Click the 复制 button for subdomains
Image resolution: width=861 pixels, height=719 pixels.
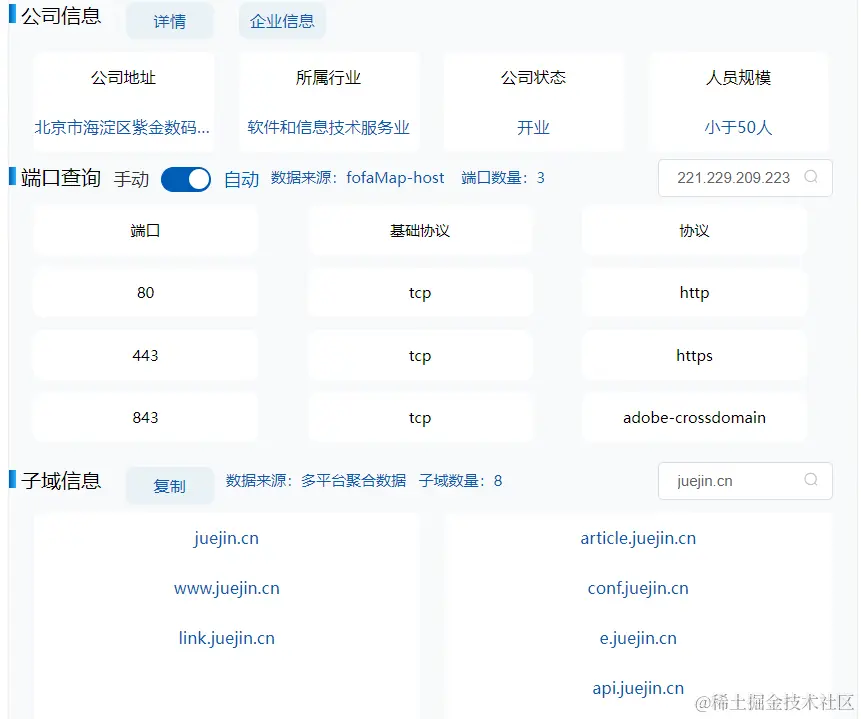(170, 486)
